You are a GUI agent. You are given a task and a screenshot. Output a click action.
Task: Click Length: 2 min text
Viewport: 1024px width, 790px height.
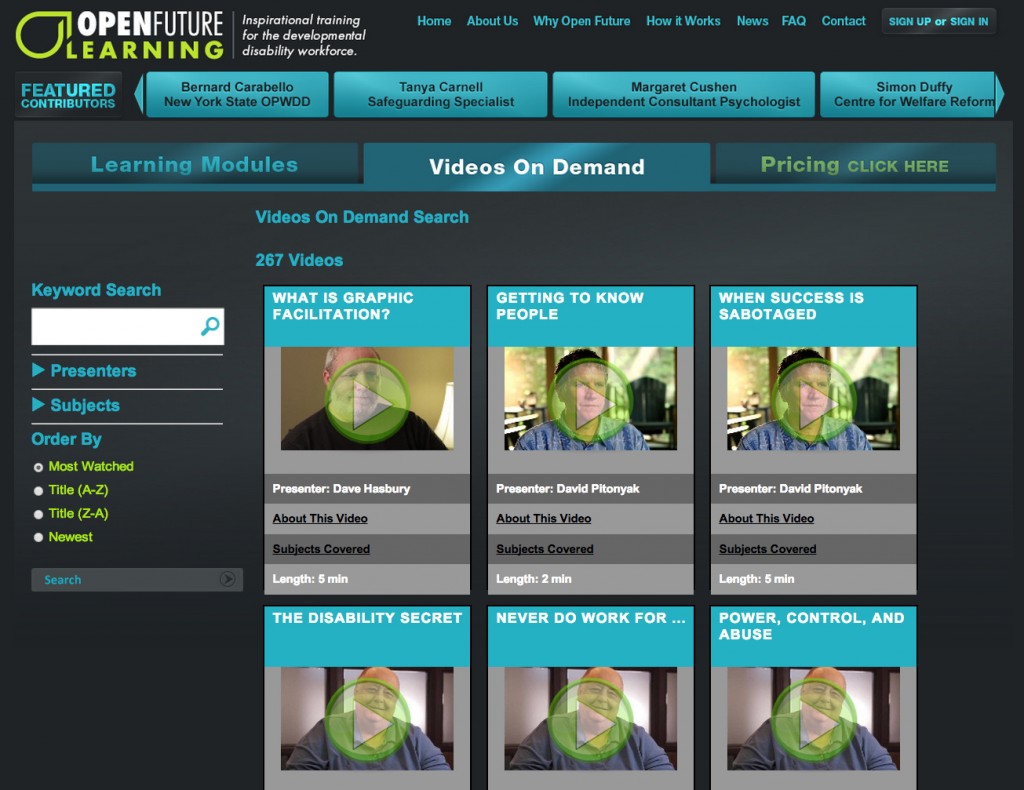click(x=534, y=578)
